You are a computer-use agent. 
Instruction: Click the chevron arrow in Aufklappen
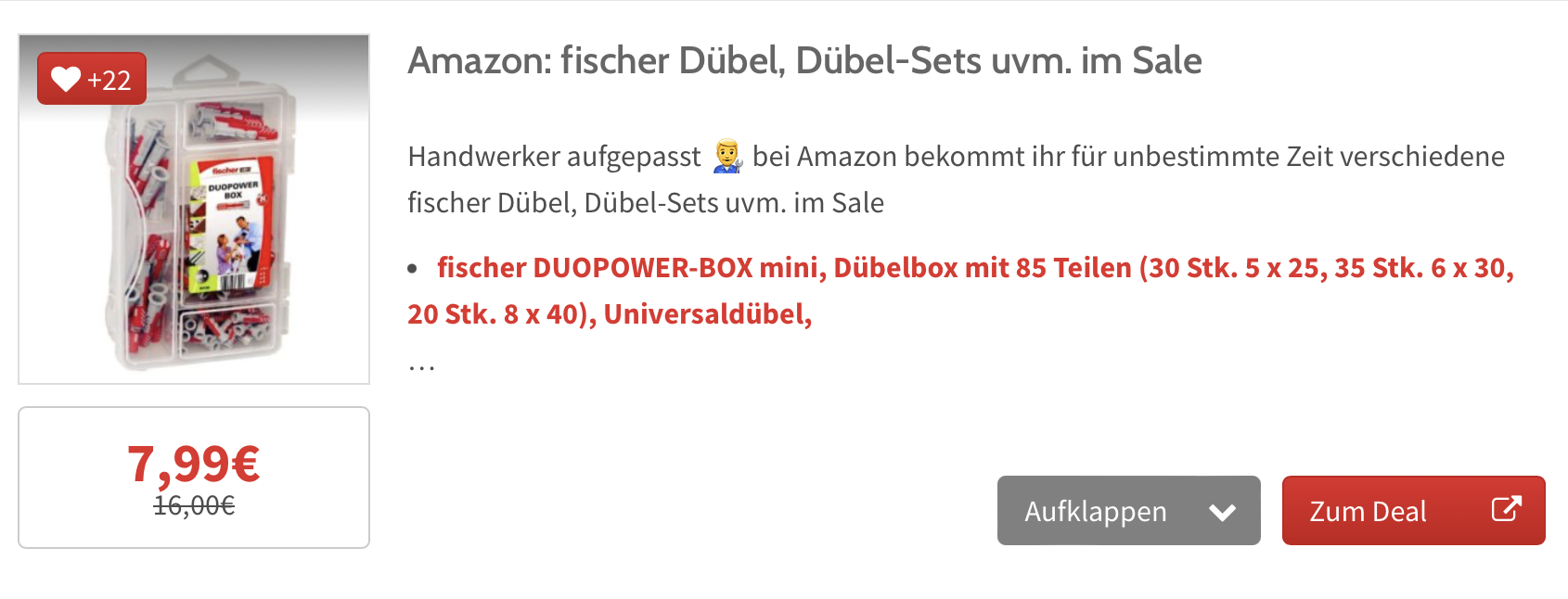[x=1222, y=512]
